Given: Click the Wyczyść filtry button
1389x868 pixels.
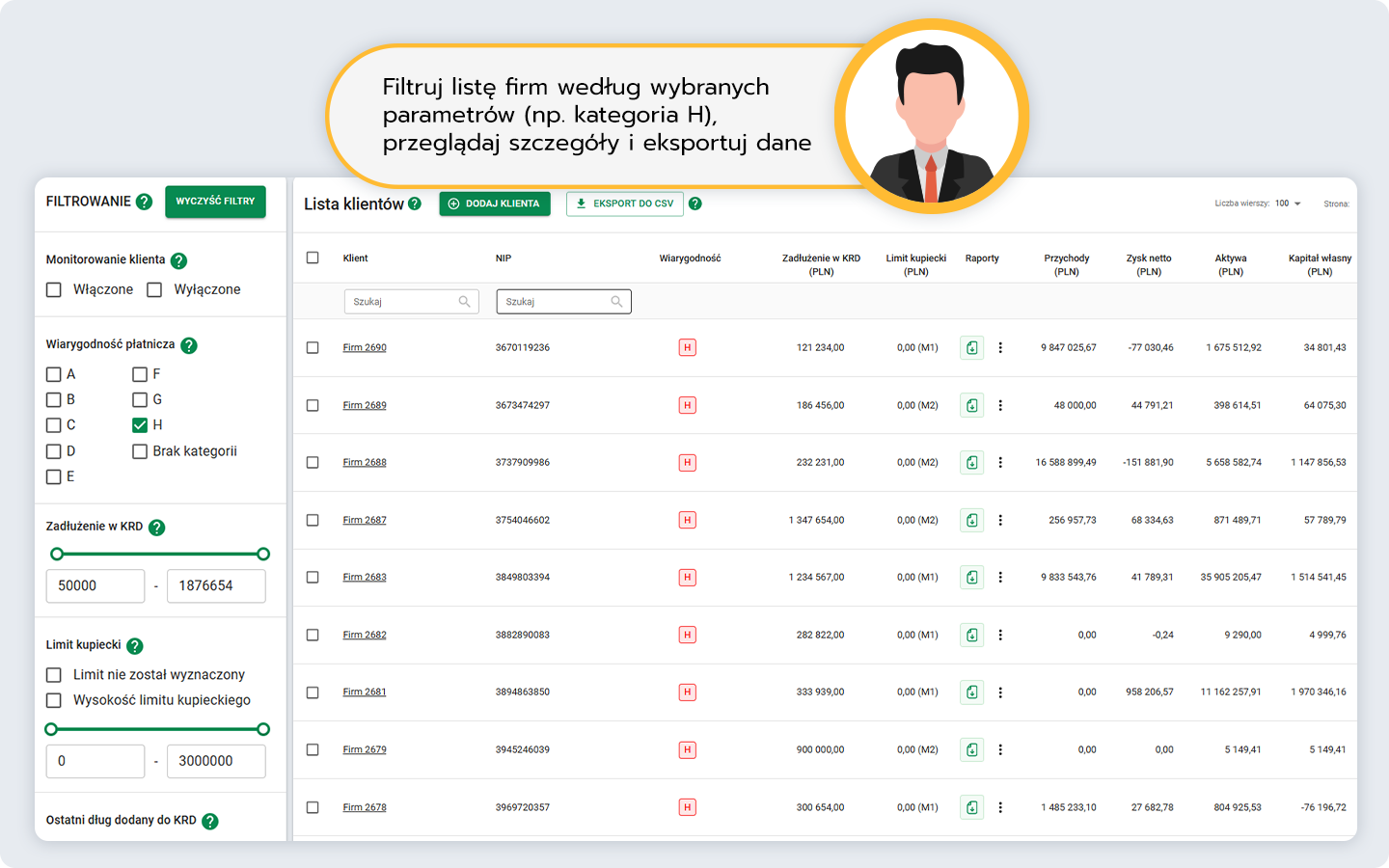Looking at the screenshot, I should [215, 202].
